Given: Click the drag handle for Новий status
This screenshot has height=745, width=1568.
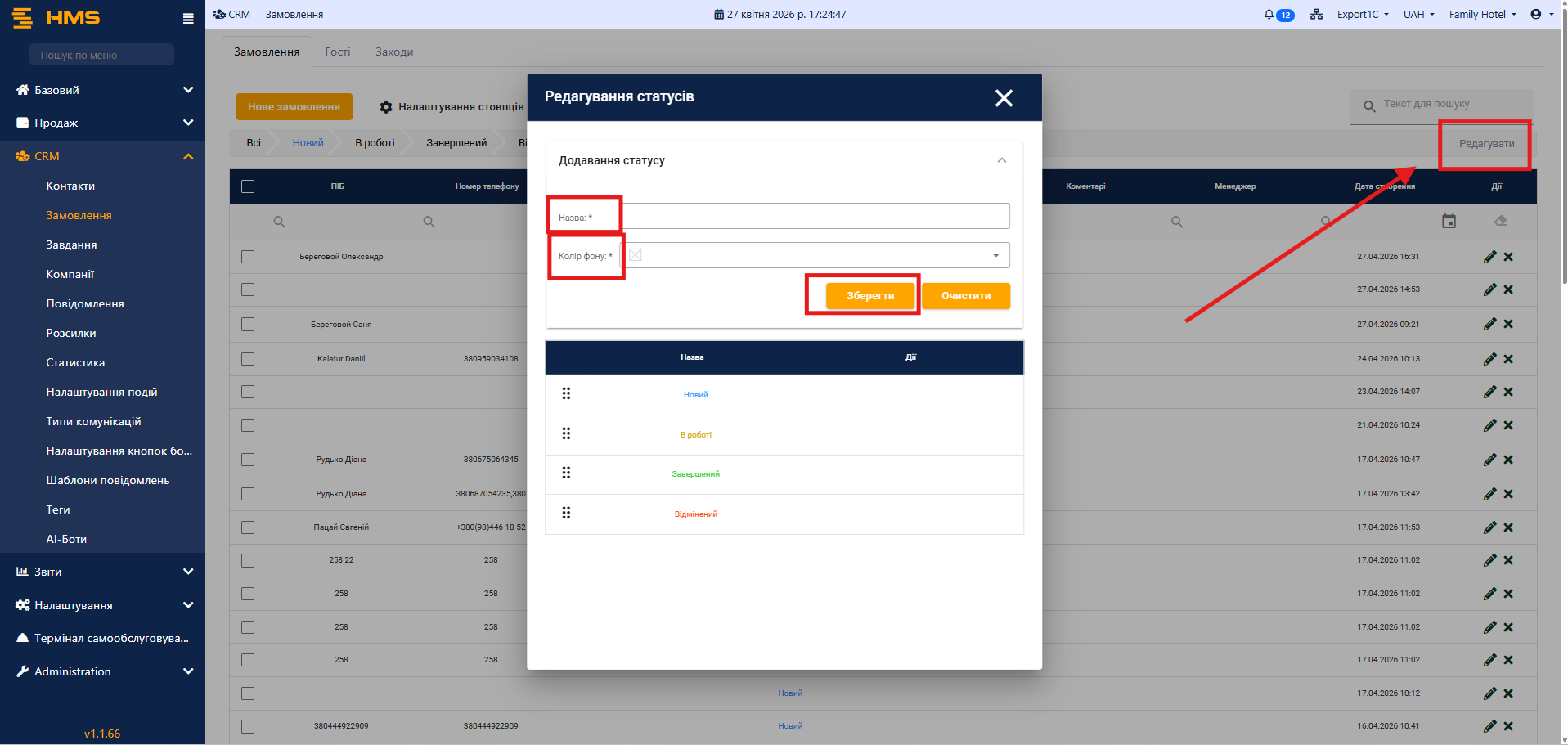Looking at the screenshot, I should (x=566, y=394).
